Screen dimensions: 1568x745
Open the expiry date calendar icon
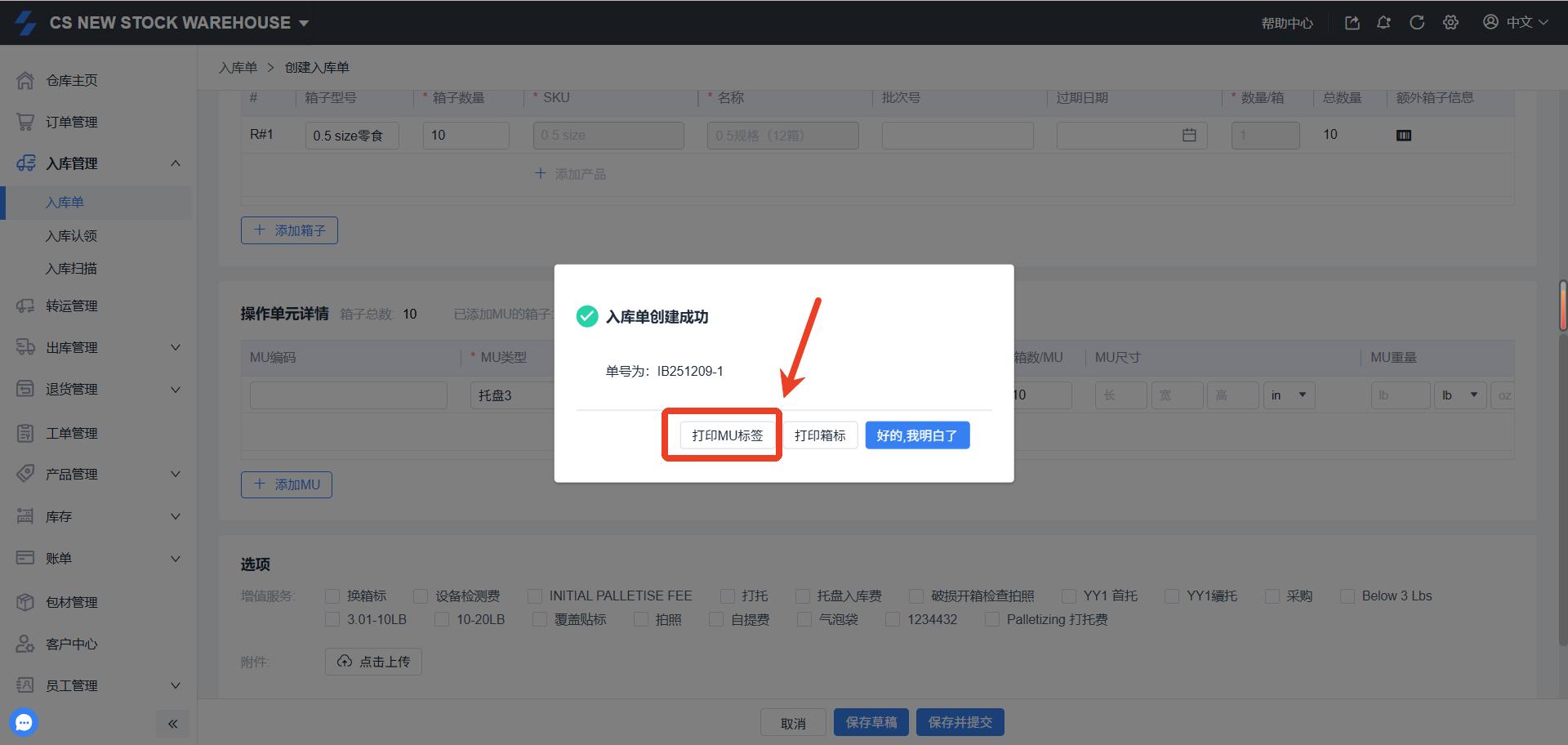point(1189,136)
